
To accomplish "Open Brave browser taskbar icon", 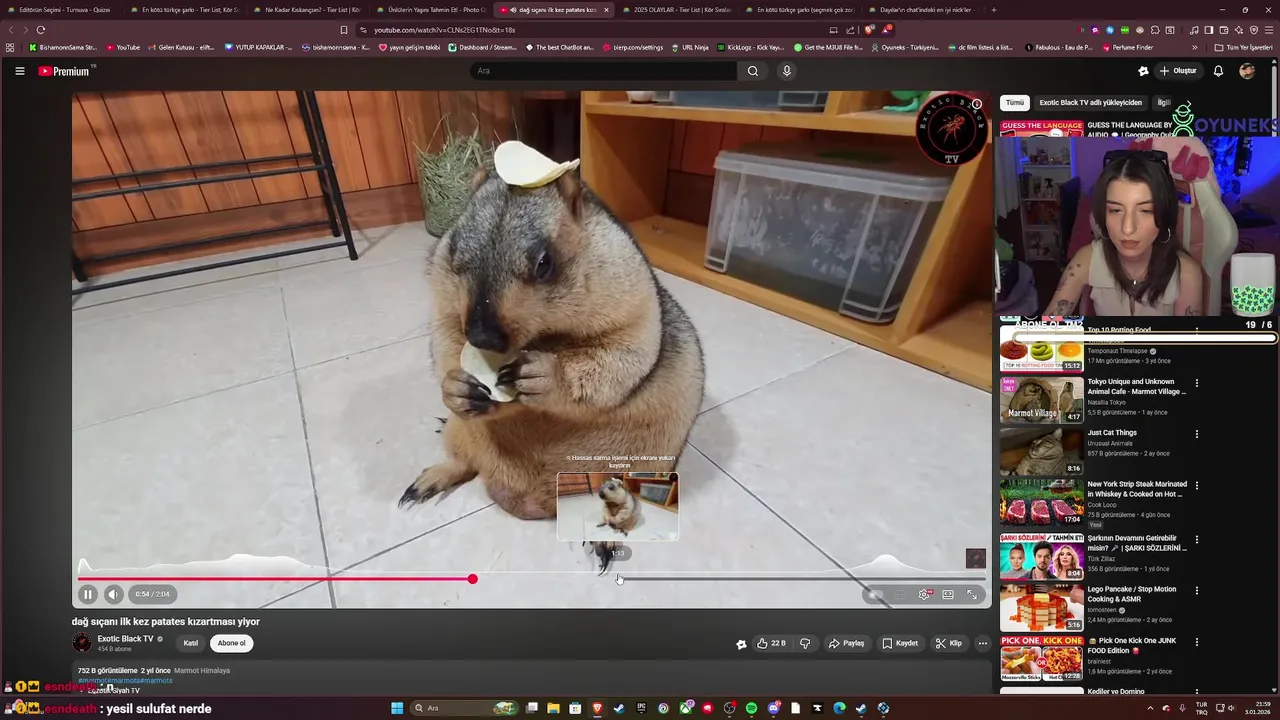I will click(x=597, y=708).
